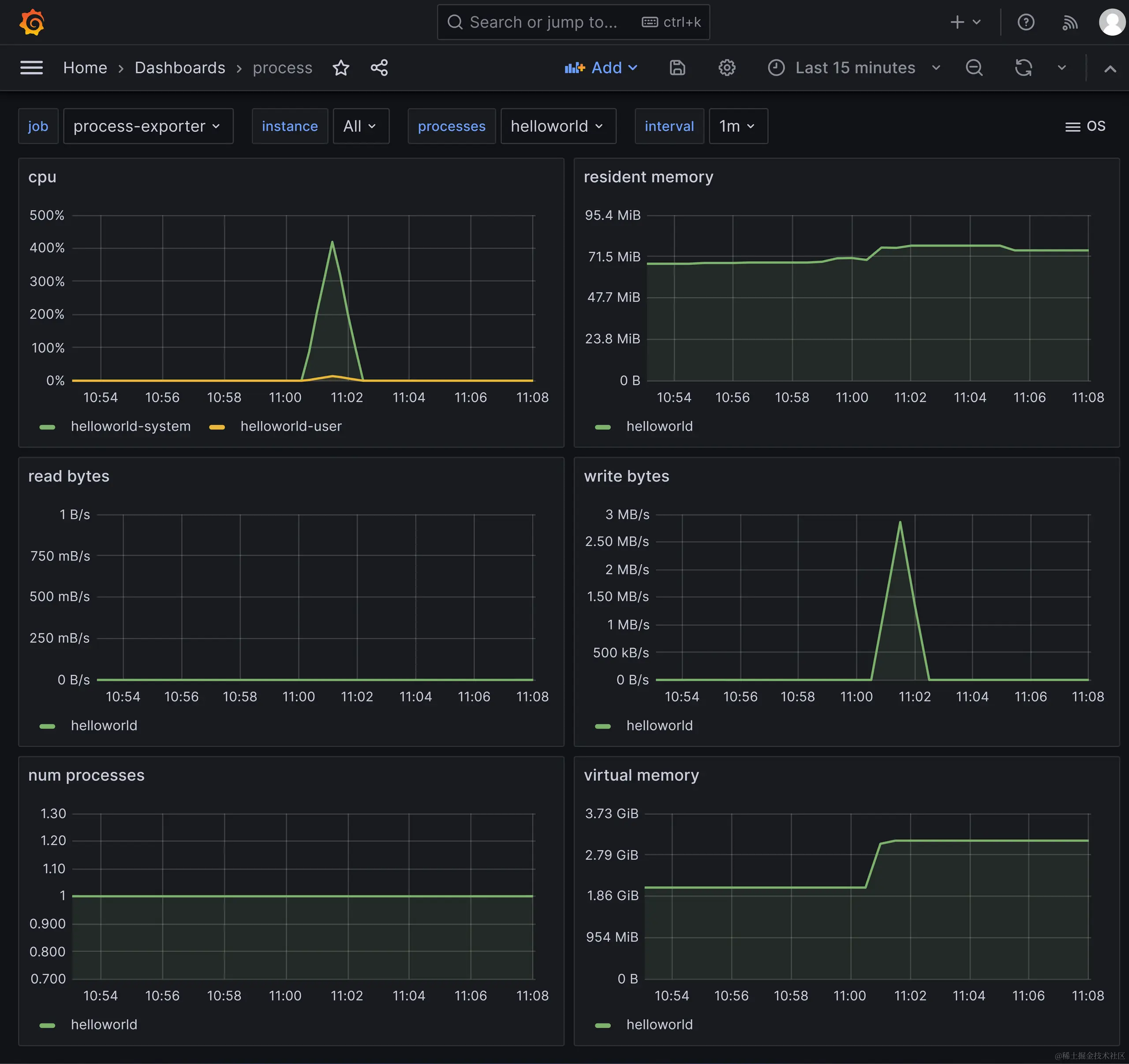This screenshot has height=1064, width=1129.
Task: Click the refresh dashboard icon
Action: point(1023,67)
